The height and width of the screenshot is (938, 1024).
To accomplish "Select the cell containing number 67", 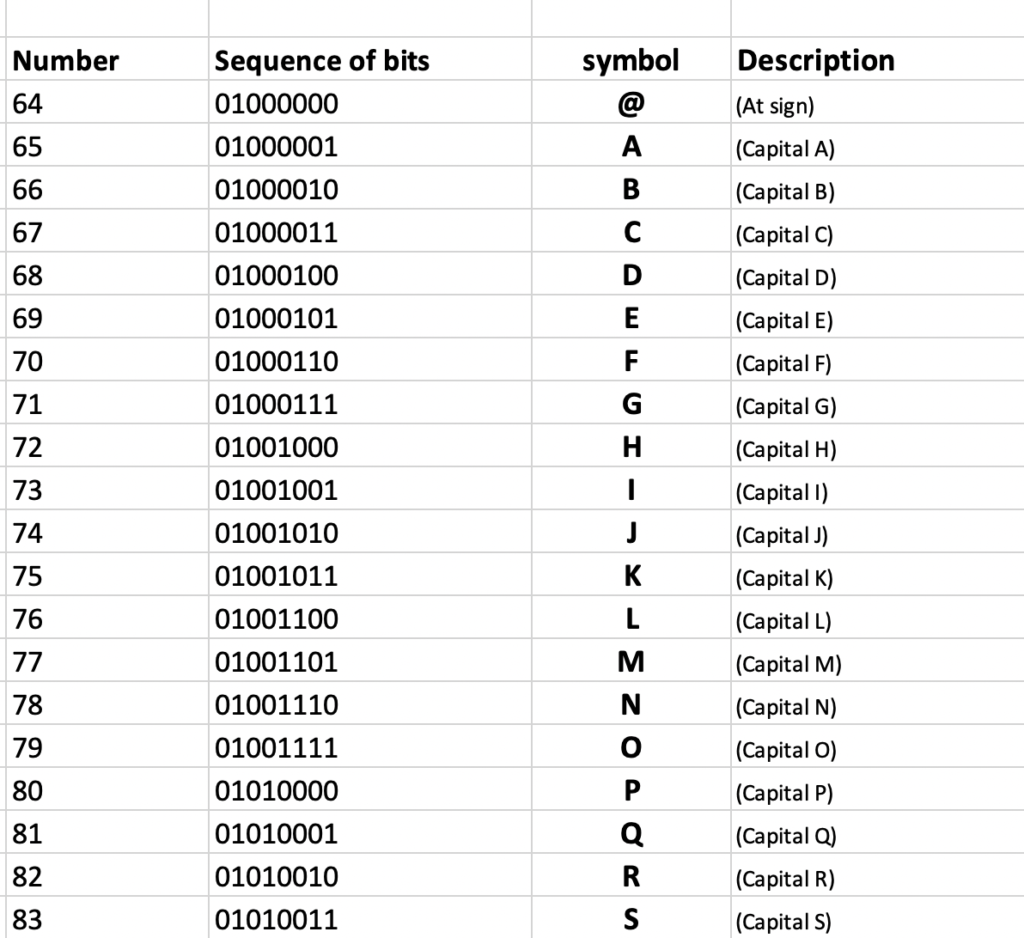I will tap(28, 233).
